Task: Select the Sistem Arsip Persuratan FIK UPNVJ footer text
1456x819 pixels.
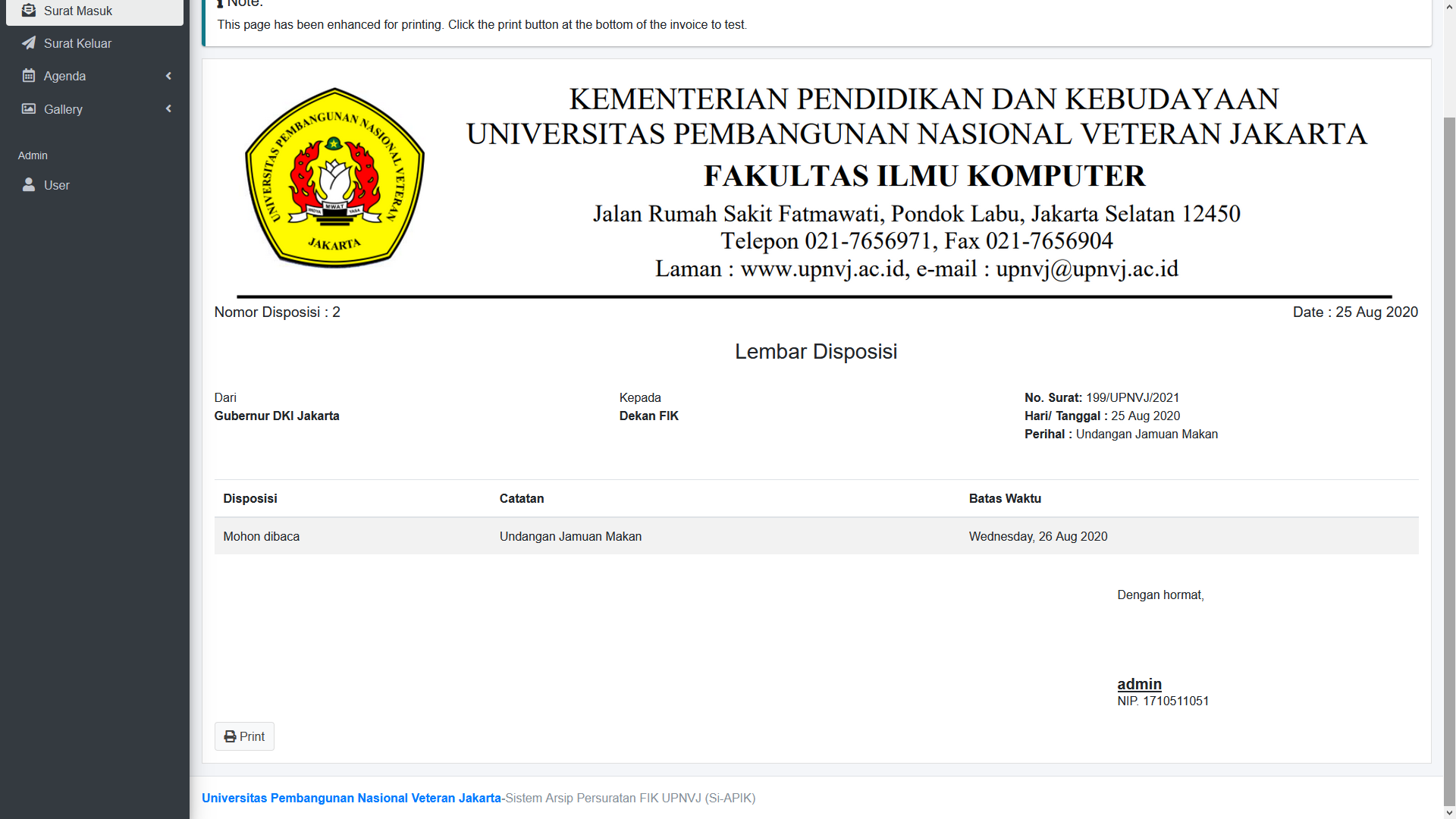Action: [630, 798]
